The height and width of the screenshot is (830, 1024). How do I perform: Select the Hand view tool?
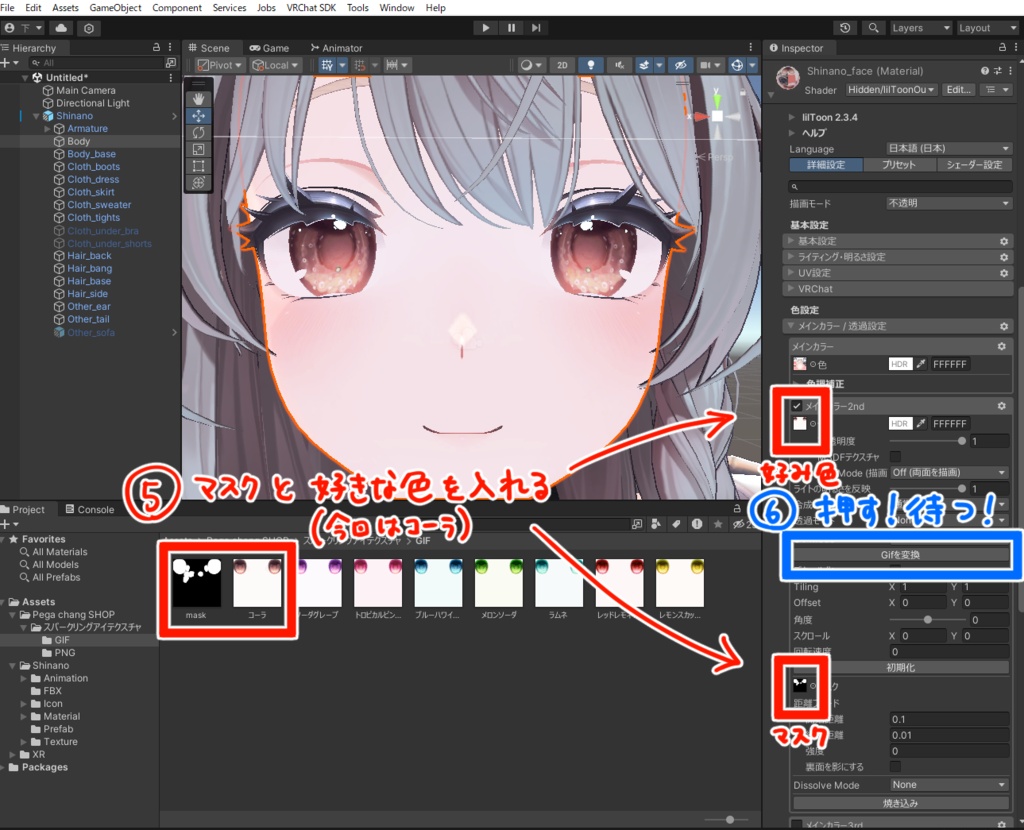click(x=199, y=99)
